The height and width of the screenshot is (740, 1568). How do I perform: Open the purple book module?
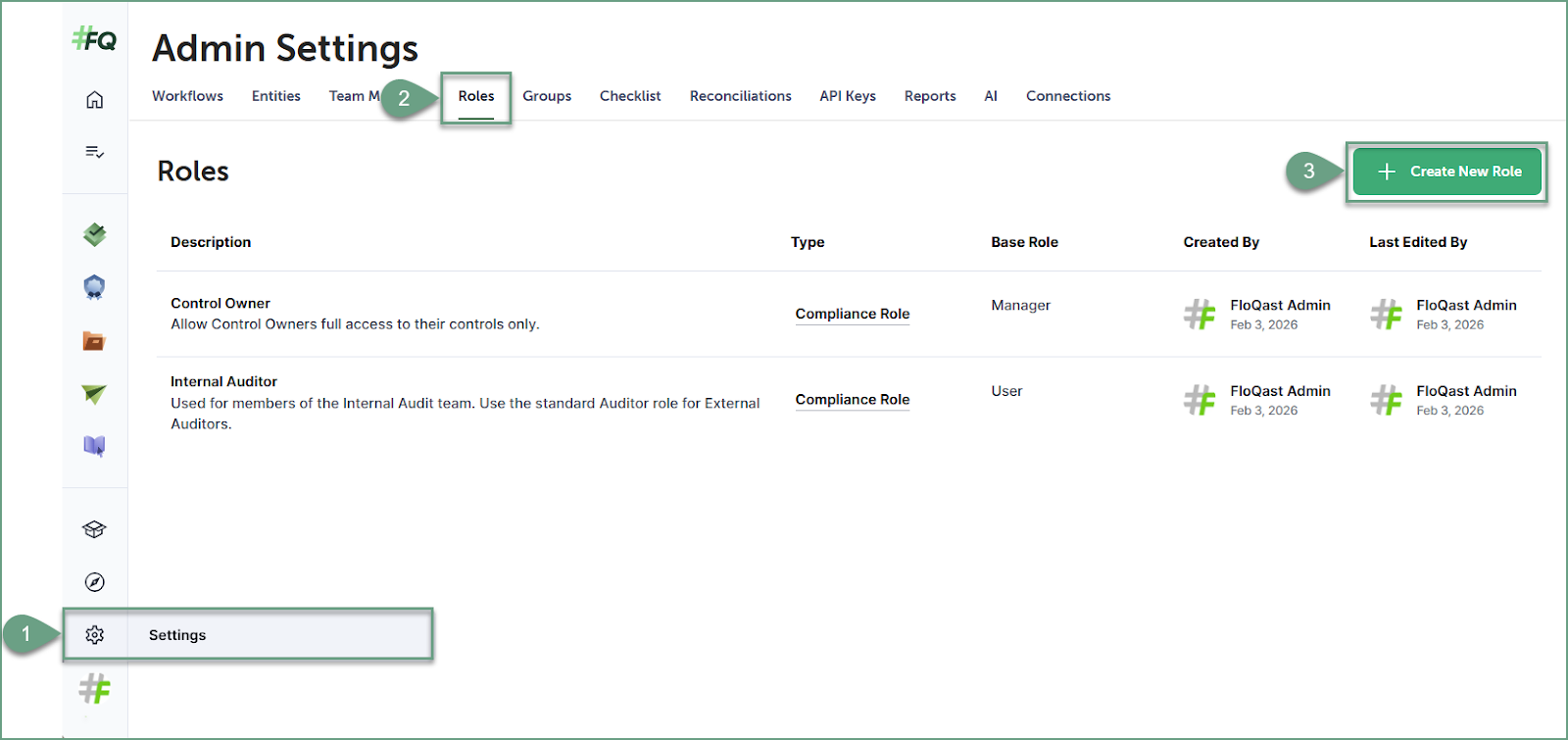coord(94,446)
